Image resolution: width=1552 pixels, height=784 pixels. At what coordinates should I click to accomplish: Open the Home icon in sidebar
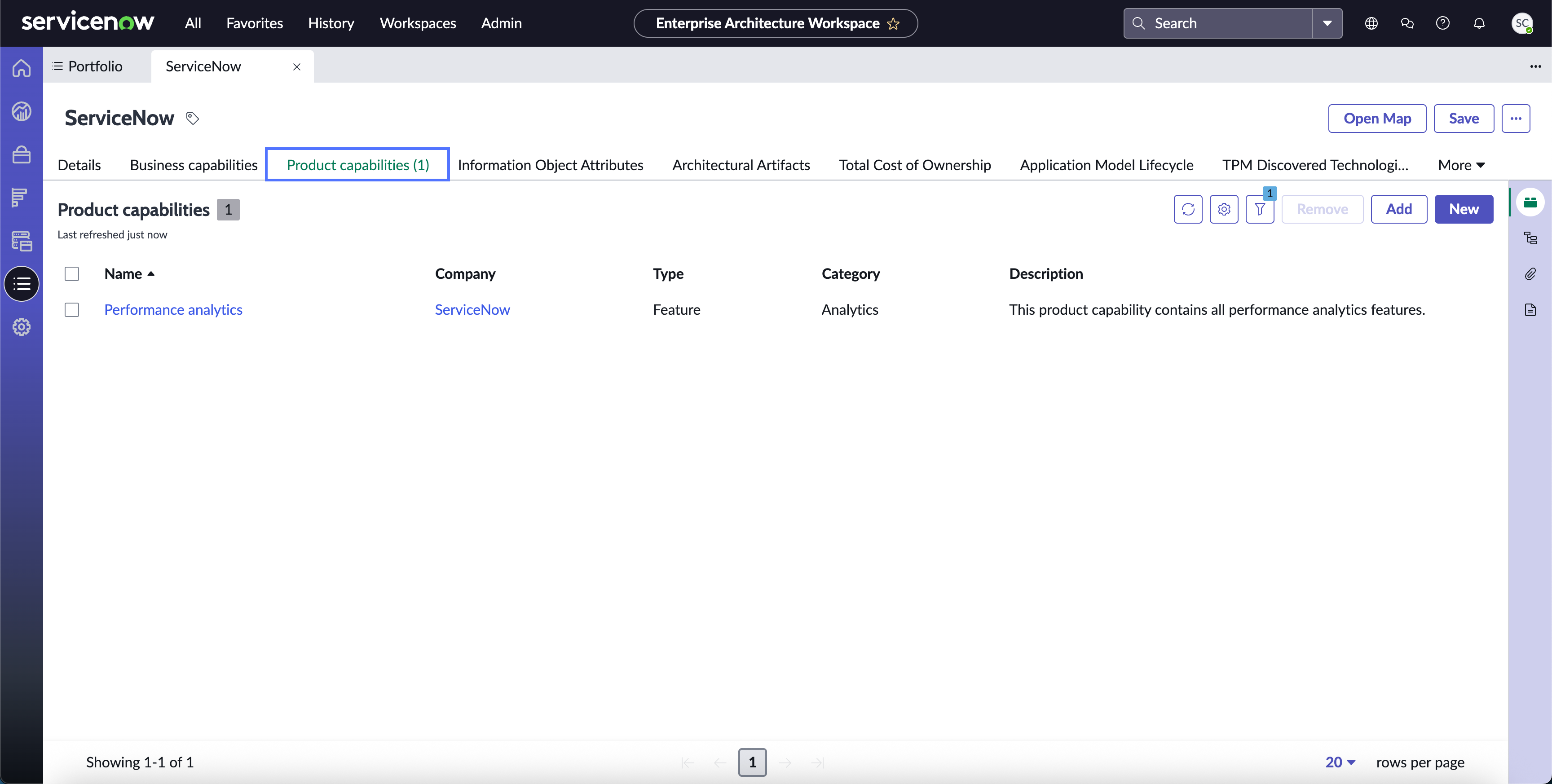click(22, 68)
